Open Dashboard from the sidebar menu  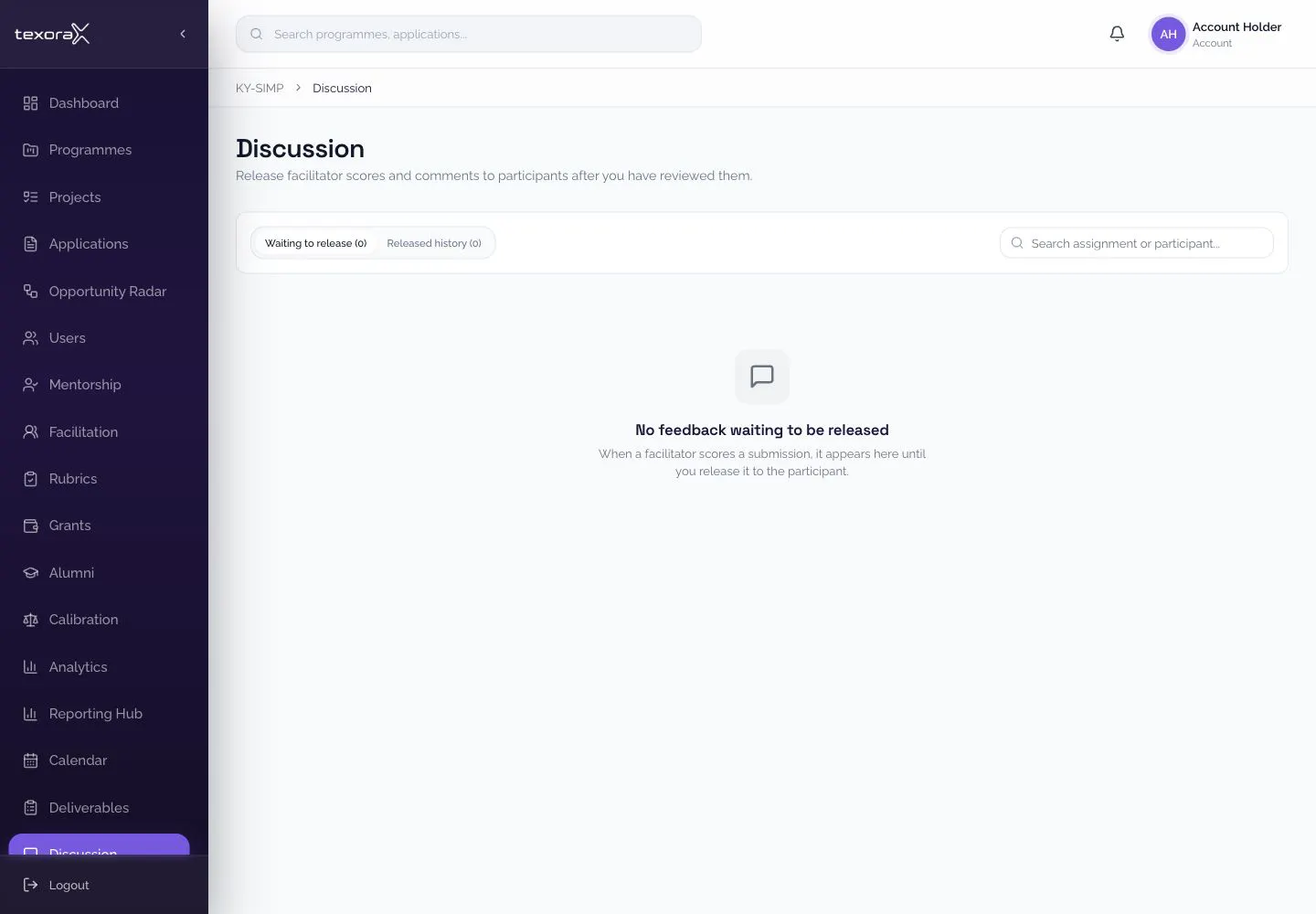(x=99, y=103)
